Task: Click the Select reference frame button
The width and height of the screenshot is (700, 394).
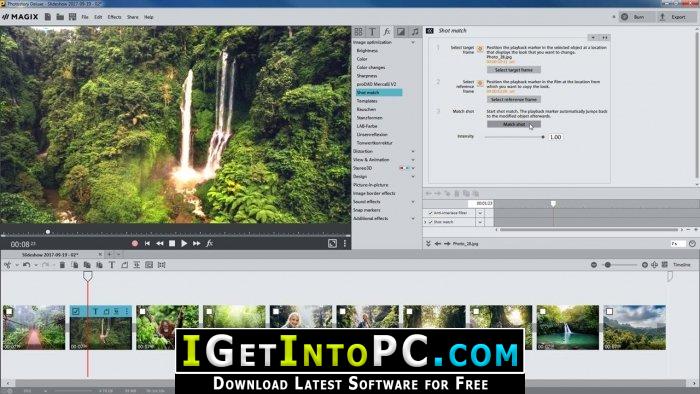Action: [514, 100]
